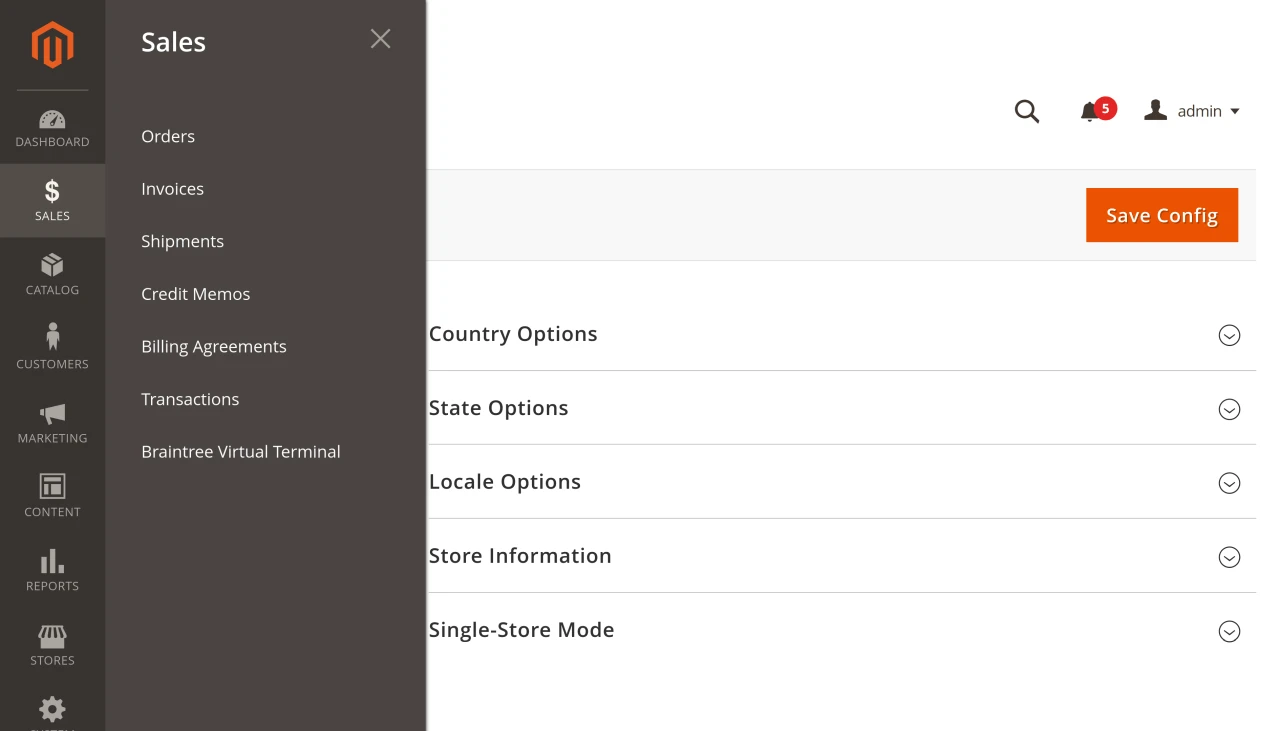The height and width of the screenshot is (731, 1285).
Task: Expand the Country Options section
Action: point(1229,335)
